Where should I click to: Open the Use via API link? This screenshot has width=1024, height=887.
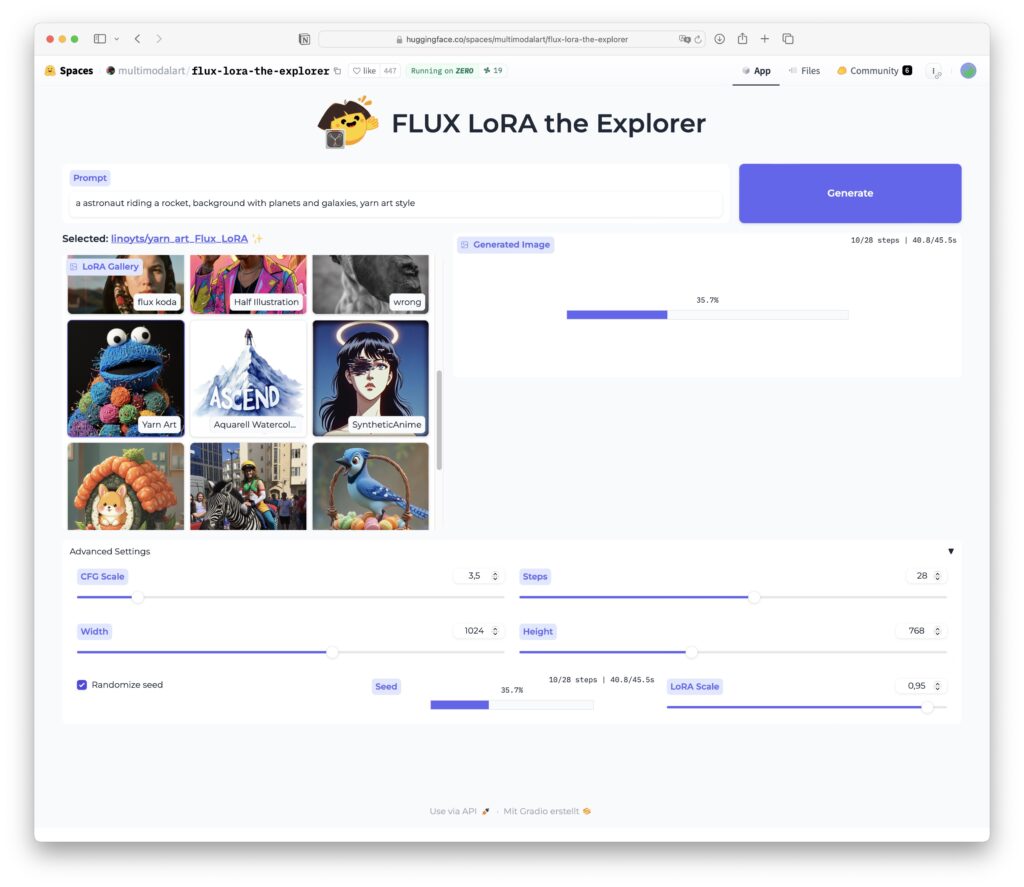459,811
